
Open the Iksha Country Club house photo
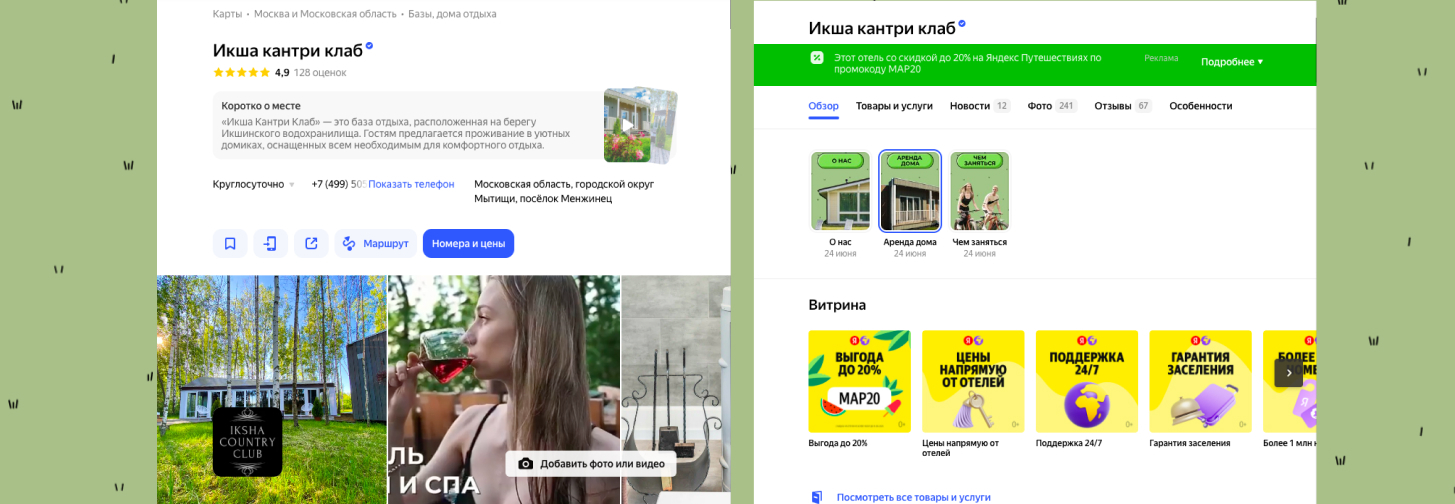(271, 390)
